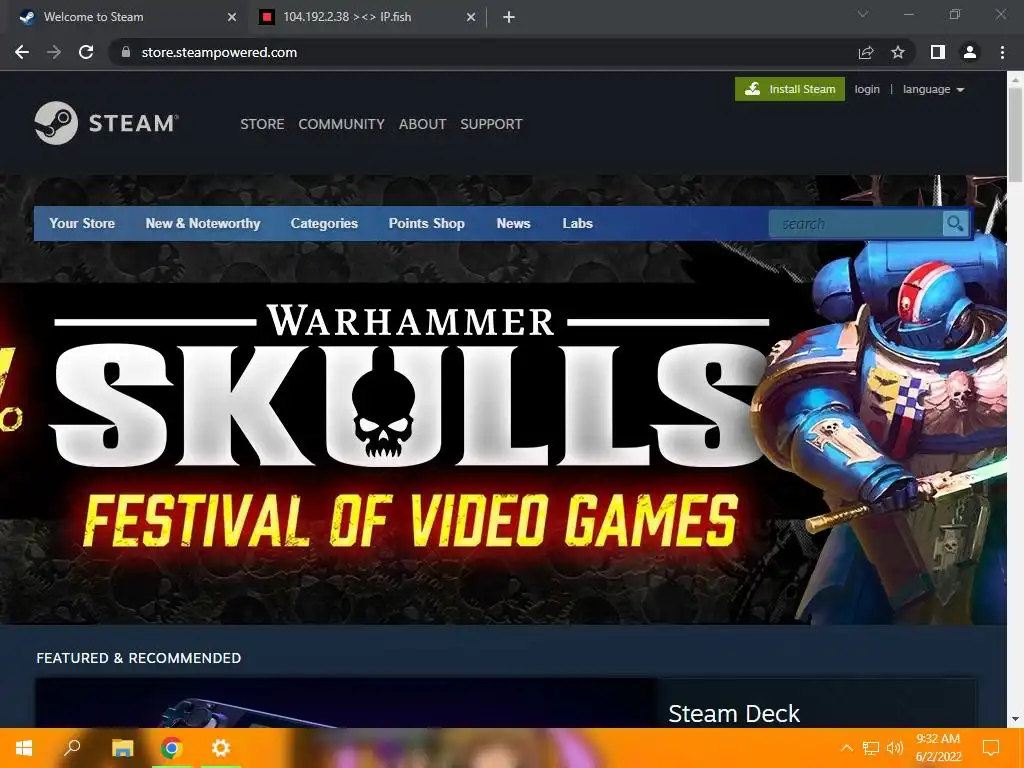
Task: Click the Chrome icon on the taskbar
Action: [x=171, y=748]
